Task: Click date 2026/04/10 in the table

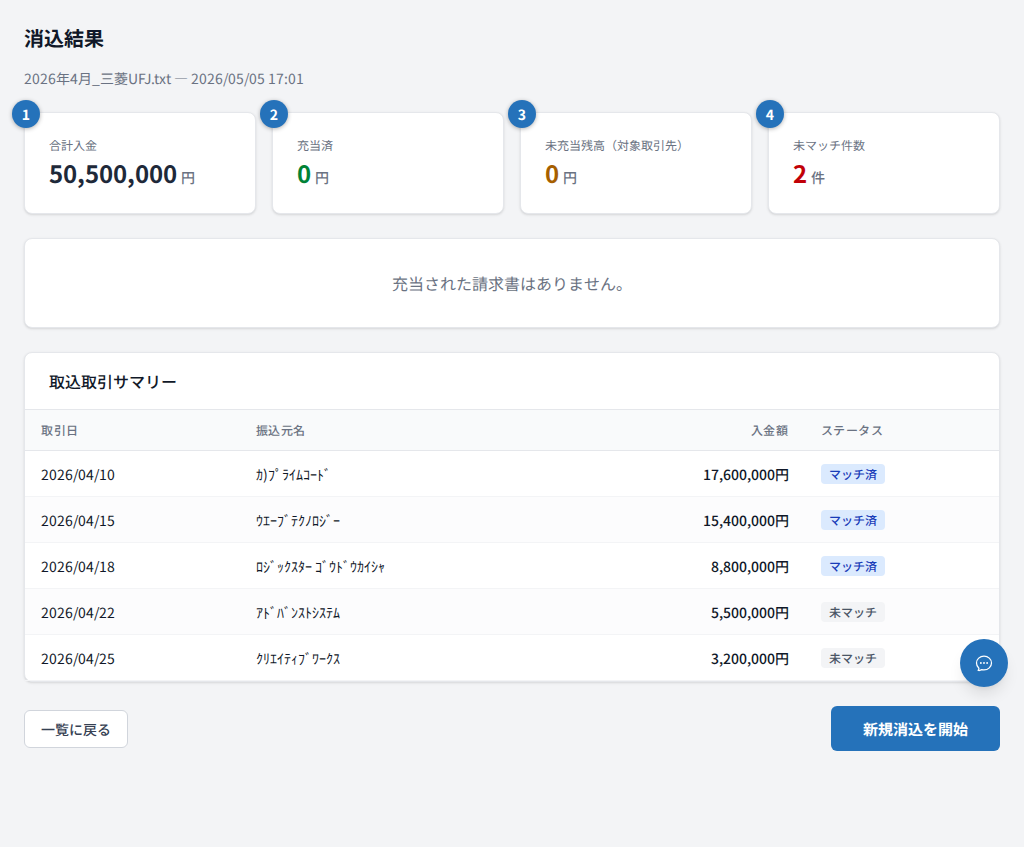Action: 78,475
